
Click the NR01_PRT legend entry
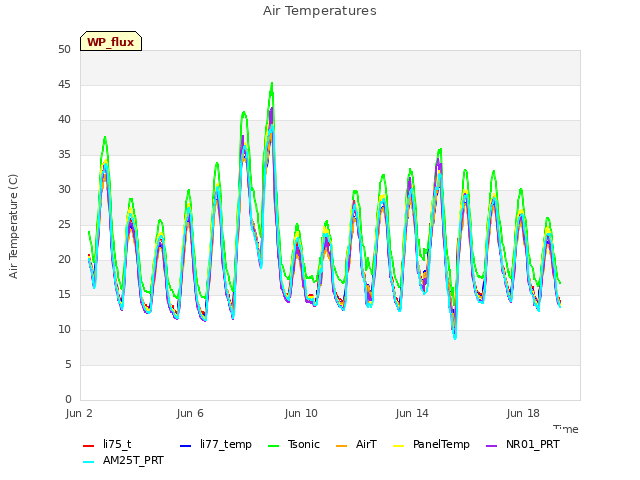coord(522,444)
